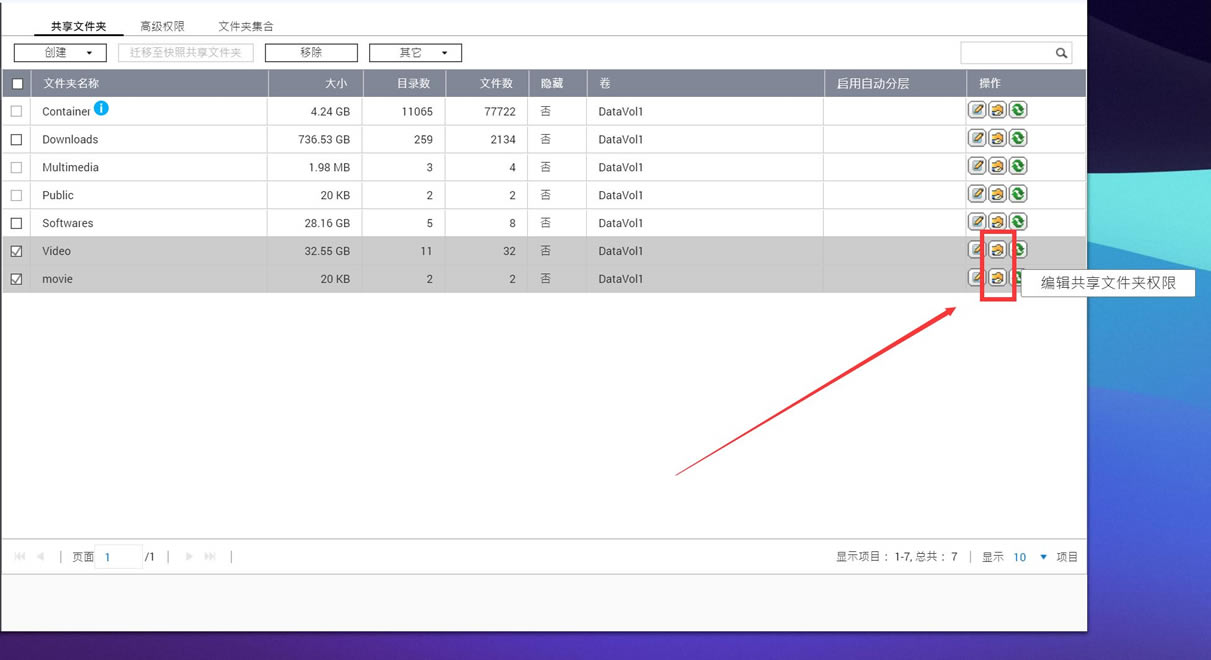Check the Public folder checkbox
The image size is (1211, 660).
click(16, 195)
